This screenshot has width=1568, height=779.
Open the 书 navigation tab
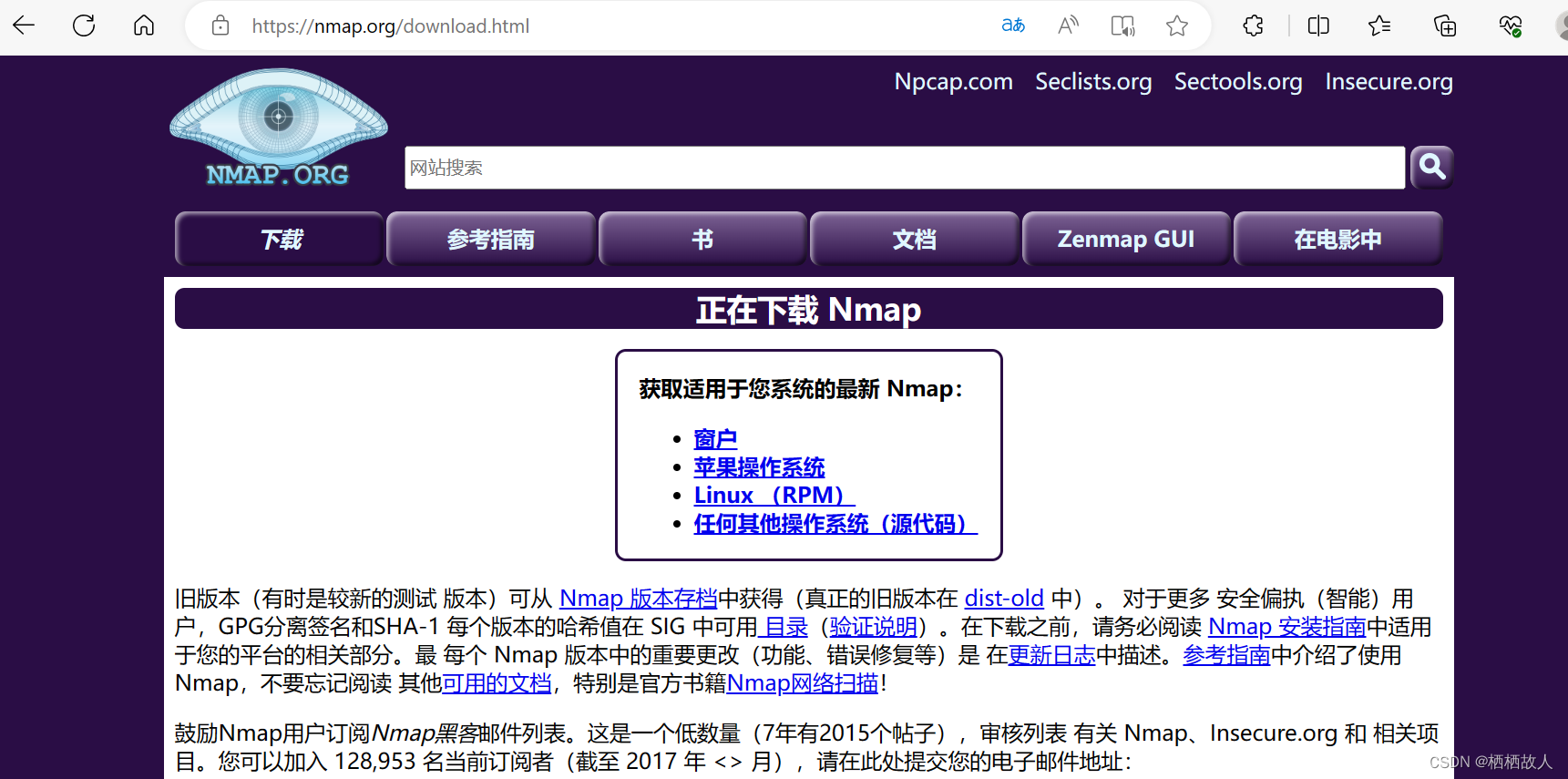[702, 239]
